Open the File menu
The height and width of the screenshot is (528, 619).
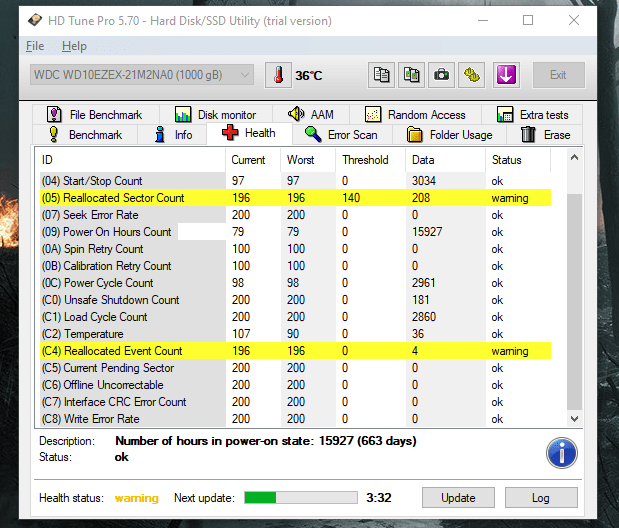pyautogui.click(x=35, y=46)
